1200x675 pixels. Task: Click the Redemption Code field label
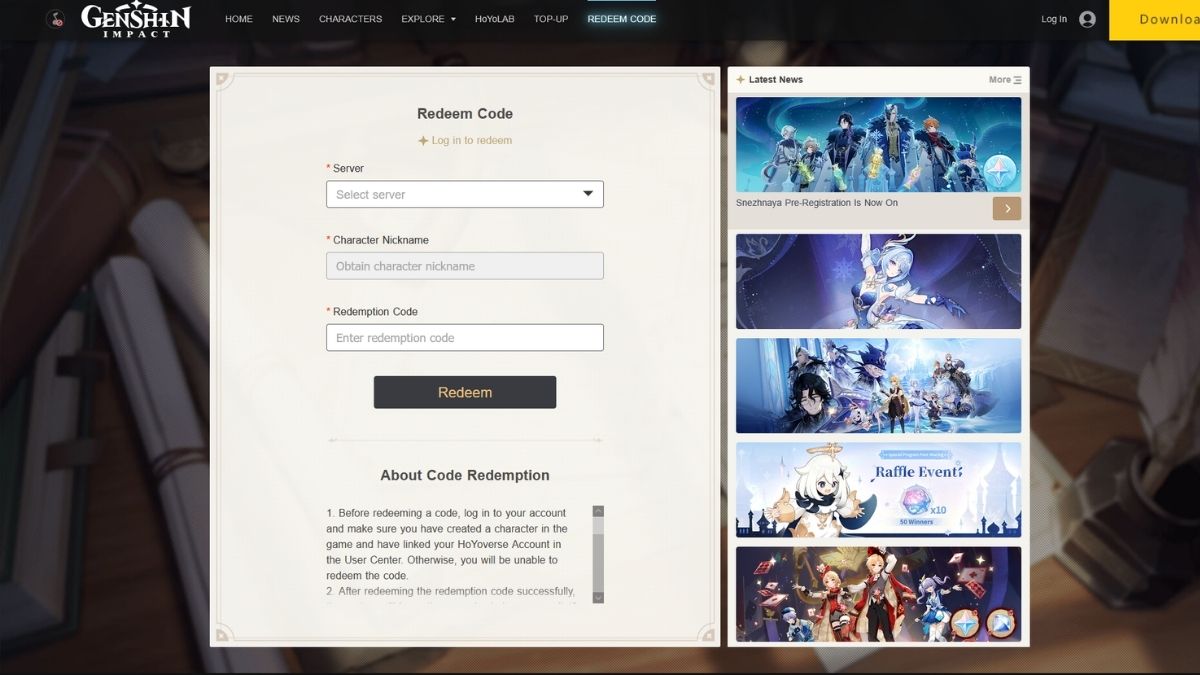click(375, 312)
